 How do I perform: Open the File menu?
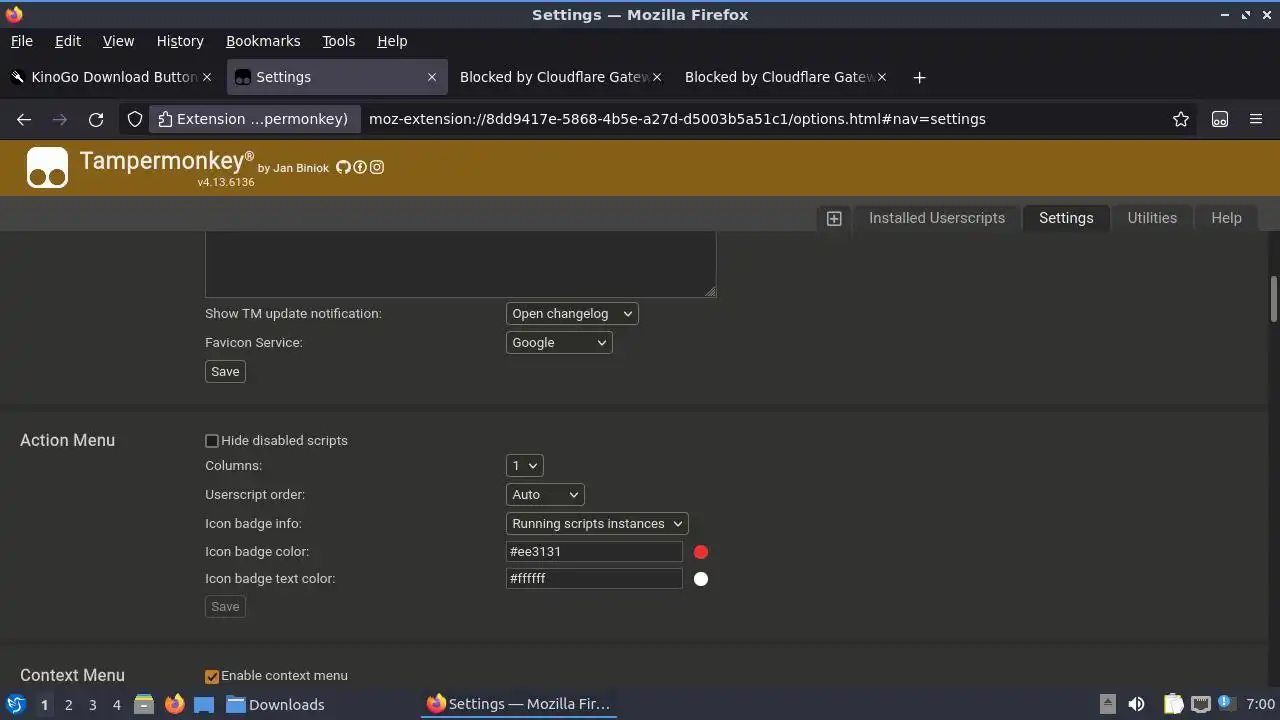tap(22, 41)
